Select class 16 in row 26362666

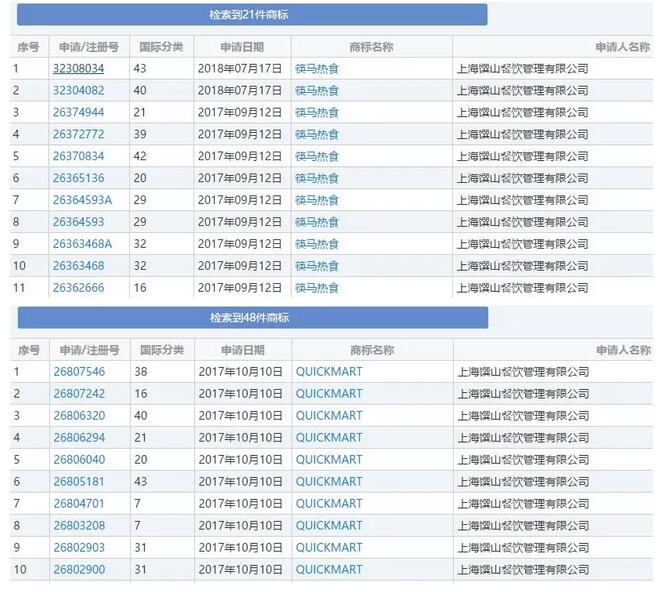tap(140, 288)
